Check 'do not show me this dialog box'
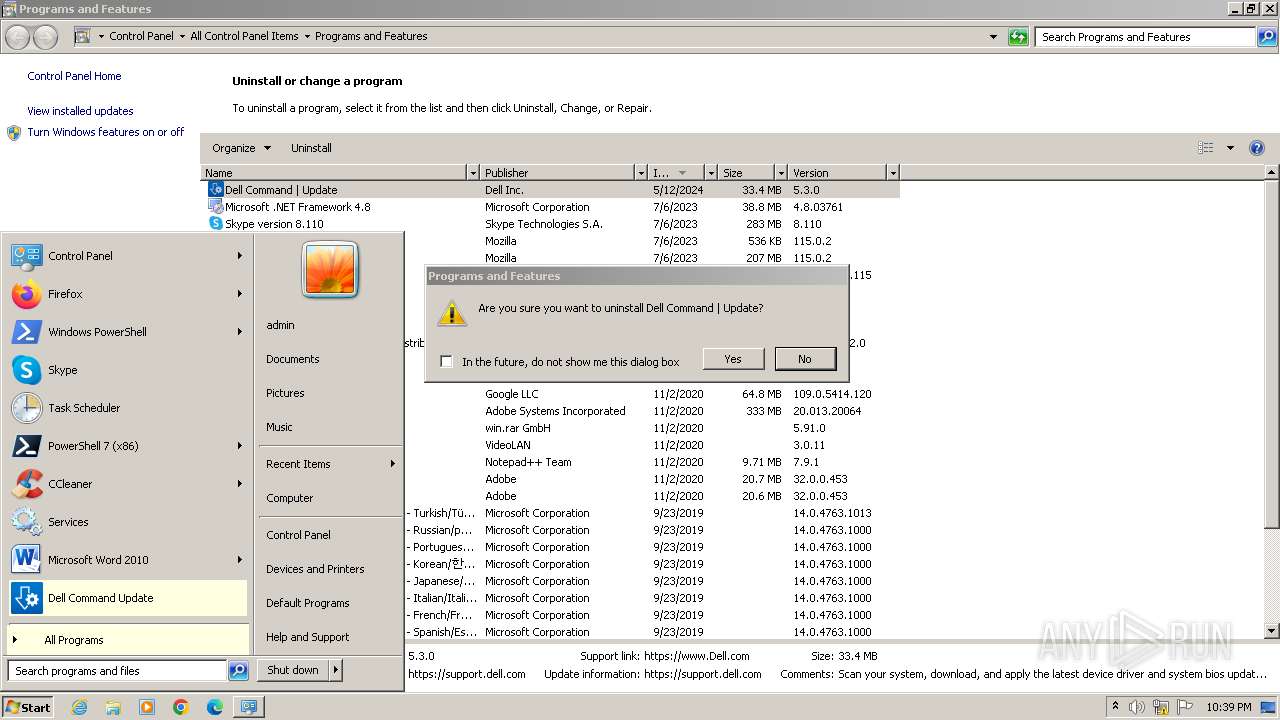 (446, 362)
